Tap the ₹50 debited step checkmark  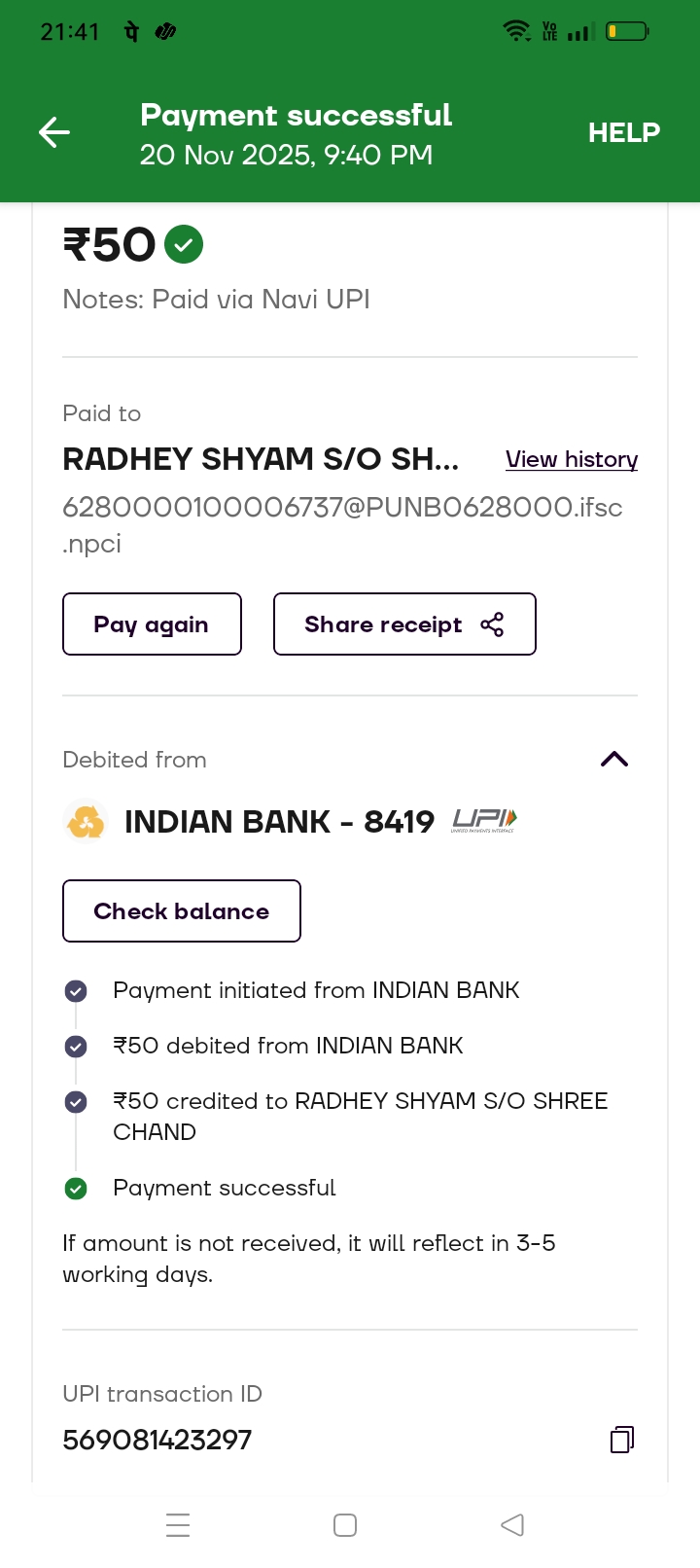tap(76, 1047)
